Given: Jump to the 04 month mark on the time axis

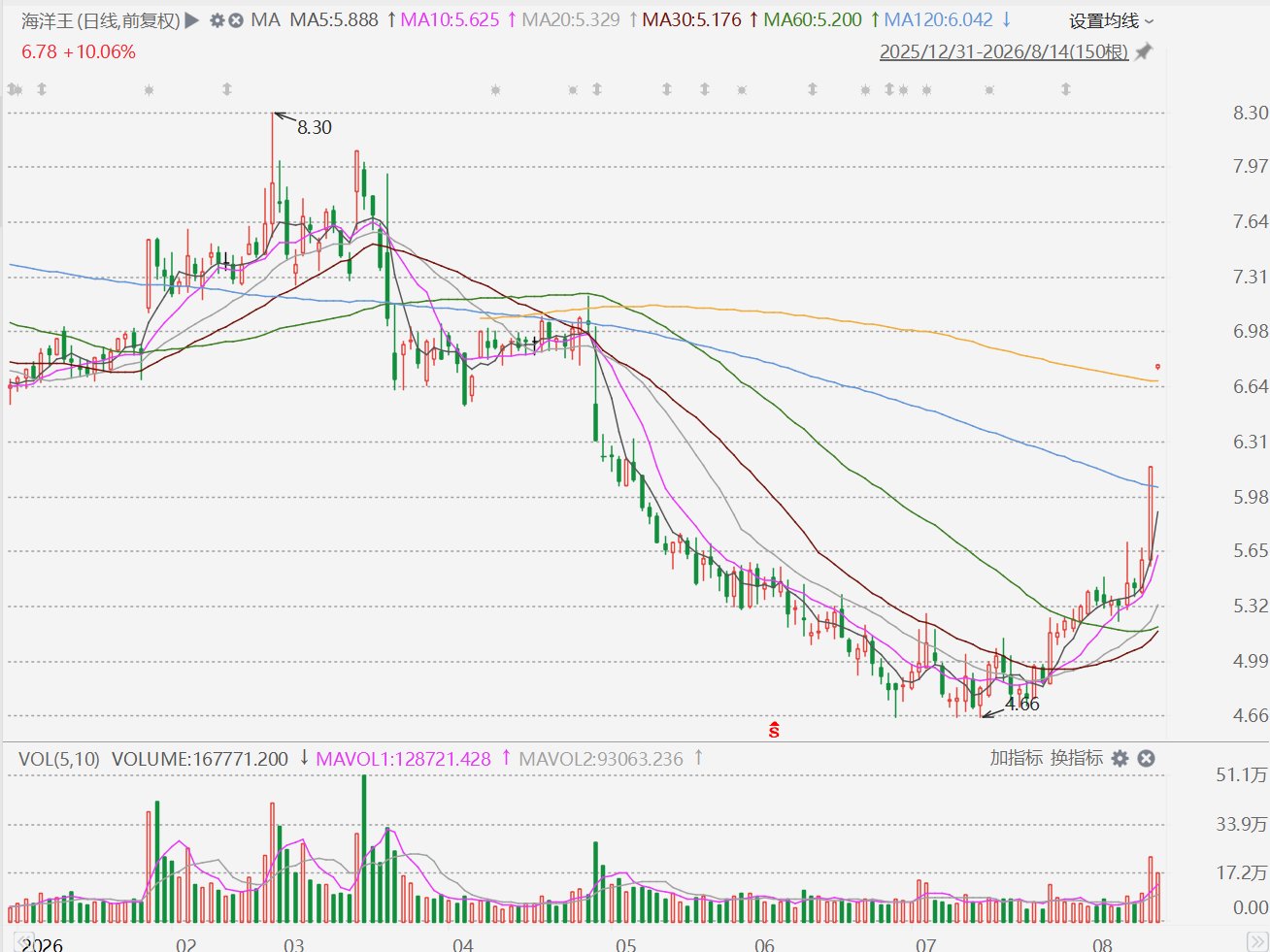Looking at the screenshot, I should coord(463,944).
